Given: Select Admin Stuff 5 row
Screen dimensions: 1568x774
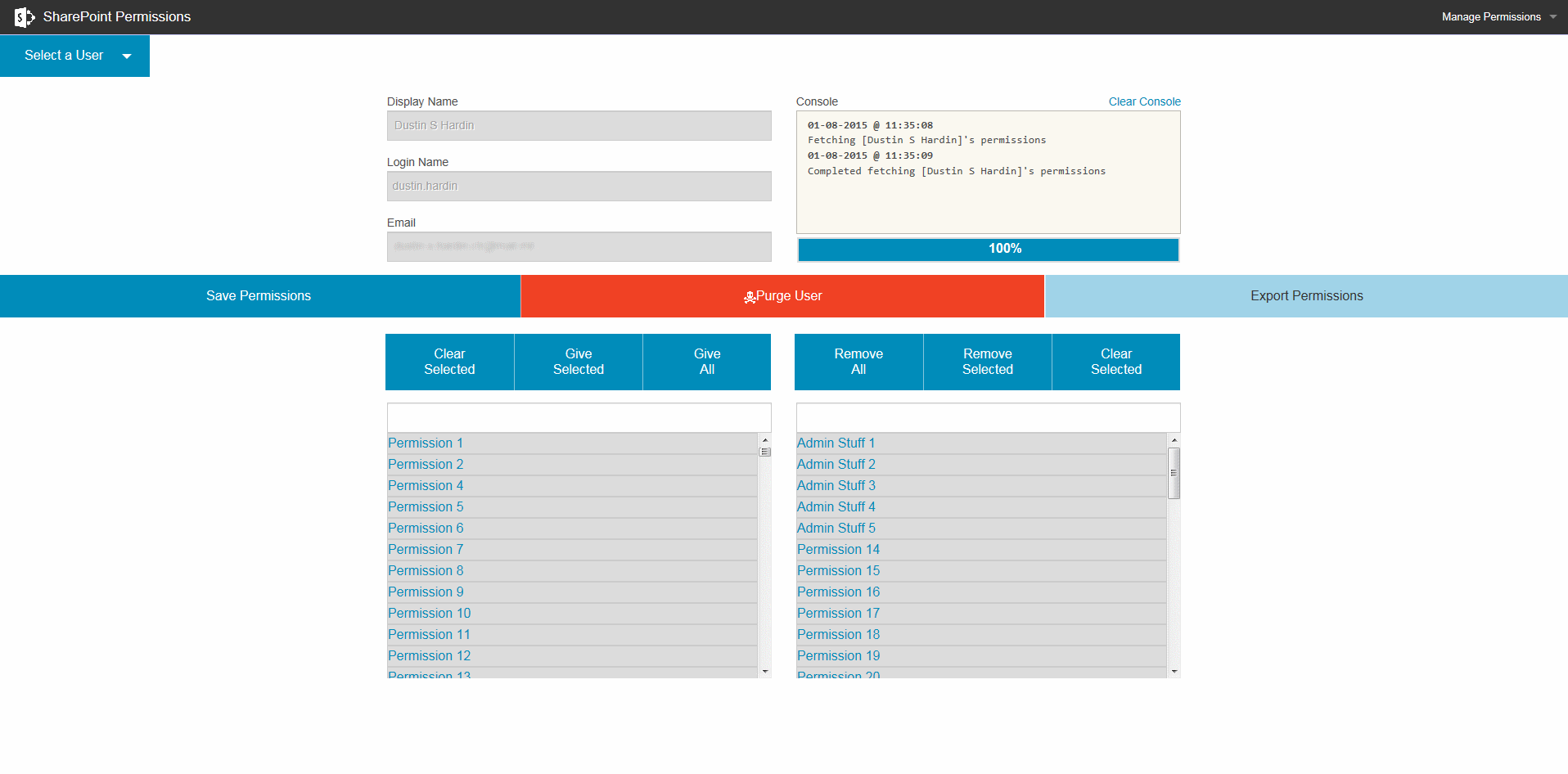Looking at the screenshot, I should pyautogui.click(x=981, y=529).
